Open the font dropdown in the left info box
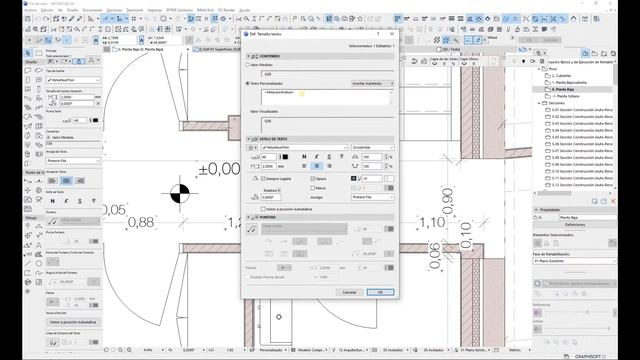Screen dimensions: 640x360 pyautogui.click(x=73, y=80)
